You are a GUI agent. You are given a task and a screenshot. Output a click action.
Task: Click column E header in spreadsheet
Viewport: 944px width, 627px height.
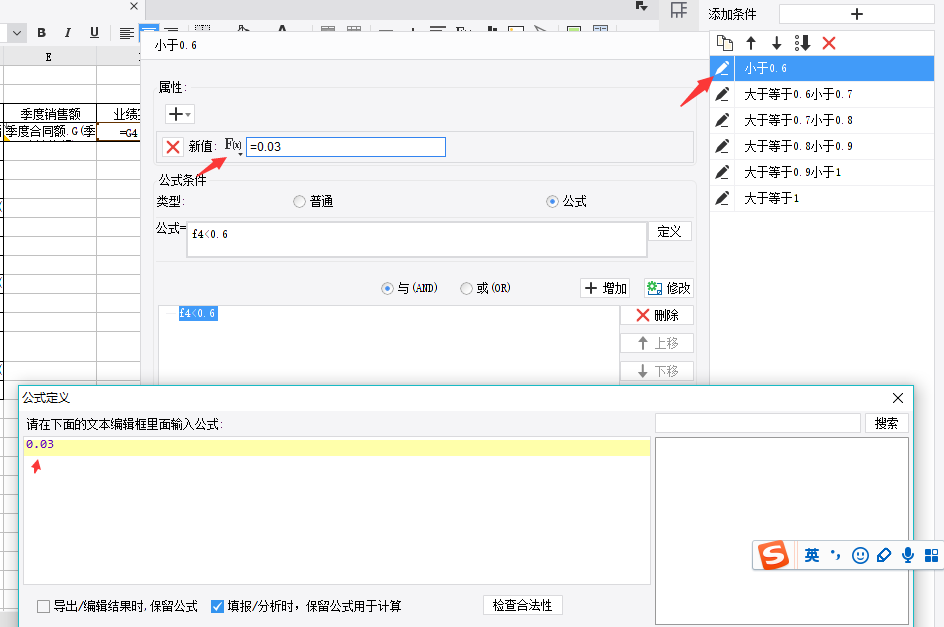click(49, 57)
